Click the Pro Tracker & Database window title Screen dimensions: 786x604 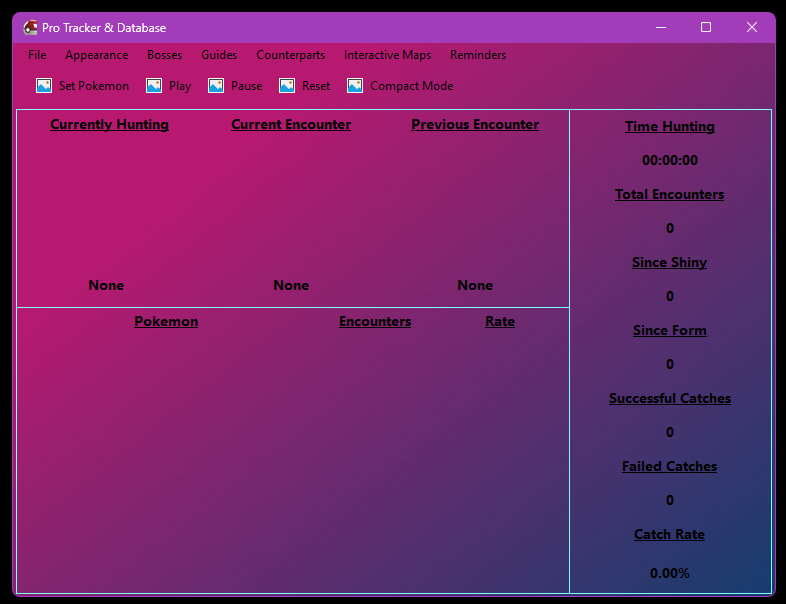[x=104, y=28]
